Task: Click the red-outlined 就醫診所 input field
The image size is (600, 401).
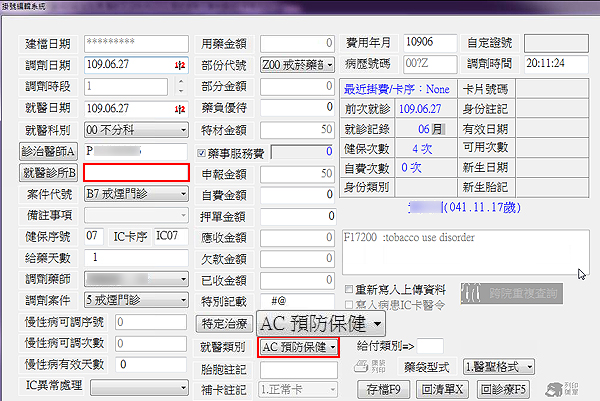Action: point(135,172)
